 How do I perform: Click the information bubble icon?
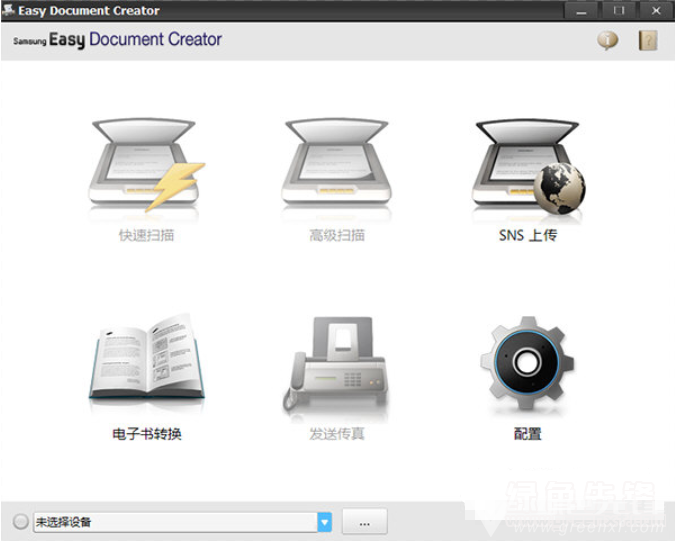(x=607, y=40)
